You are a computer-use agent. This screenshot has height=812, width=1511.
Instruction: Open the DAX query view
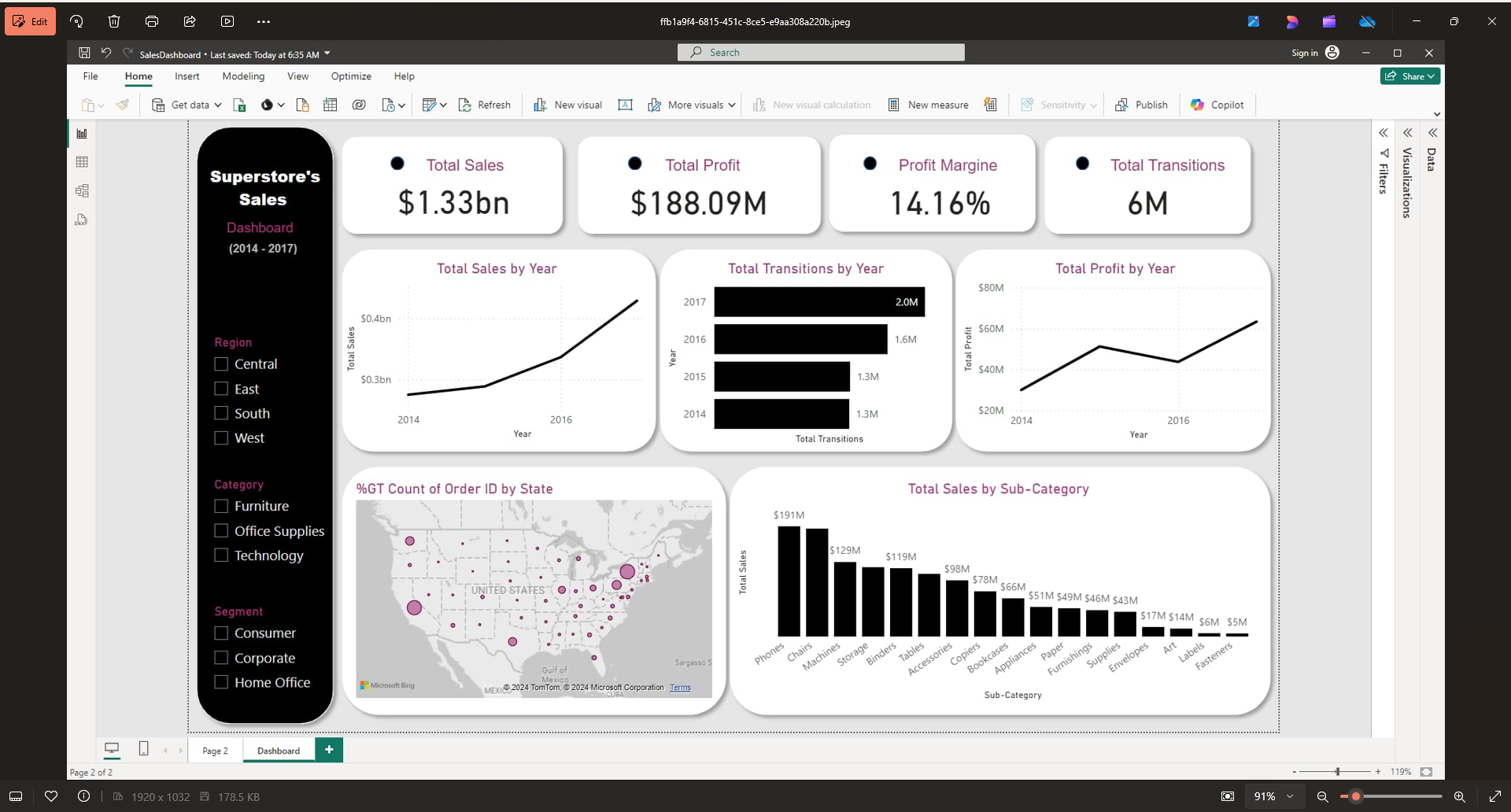pos(81,219)
